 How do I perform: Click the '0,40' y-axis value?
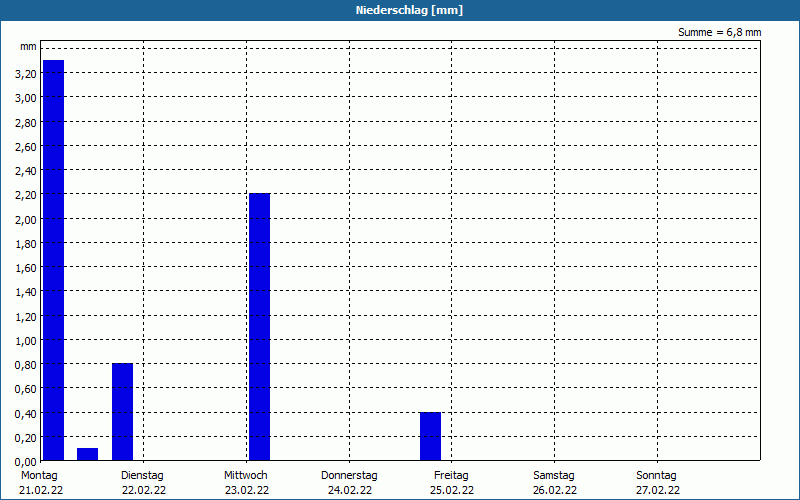pyautogui.click(x=26, y=414)
